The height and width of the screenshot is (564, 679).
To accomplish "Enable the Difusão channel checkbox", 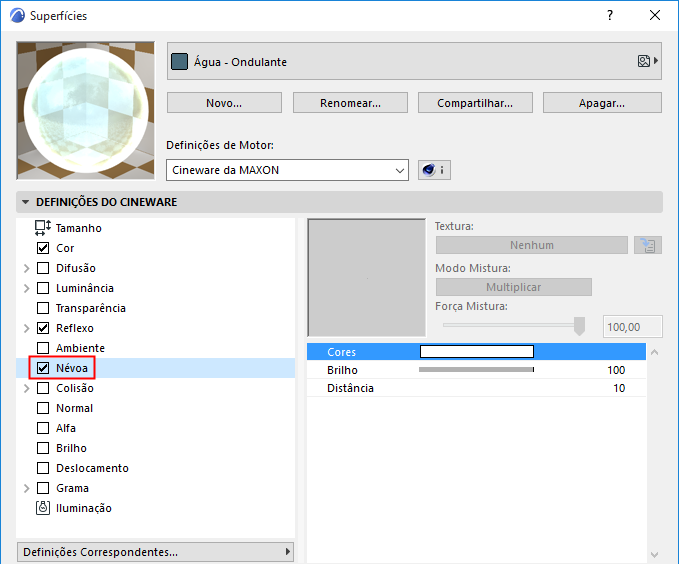I will coord(43,268).
